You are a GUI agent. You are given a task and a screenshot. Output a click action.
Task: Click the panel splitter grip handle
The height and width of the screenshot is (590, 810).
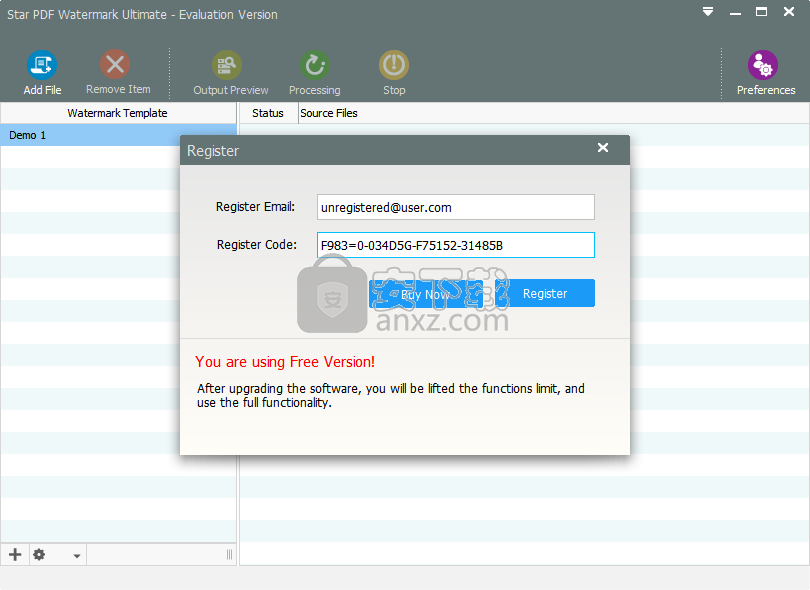coord(229,555)
